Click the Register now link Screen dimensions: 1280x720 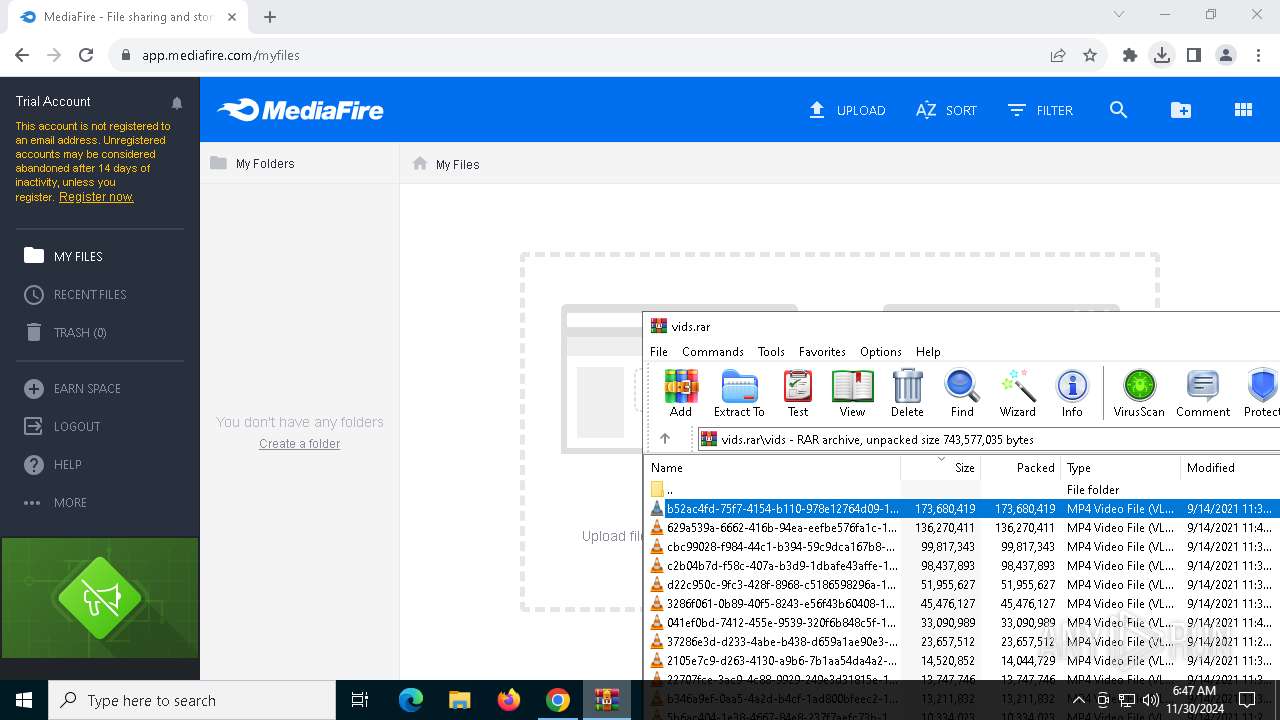click(x=96, y=197)
